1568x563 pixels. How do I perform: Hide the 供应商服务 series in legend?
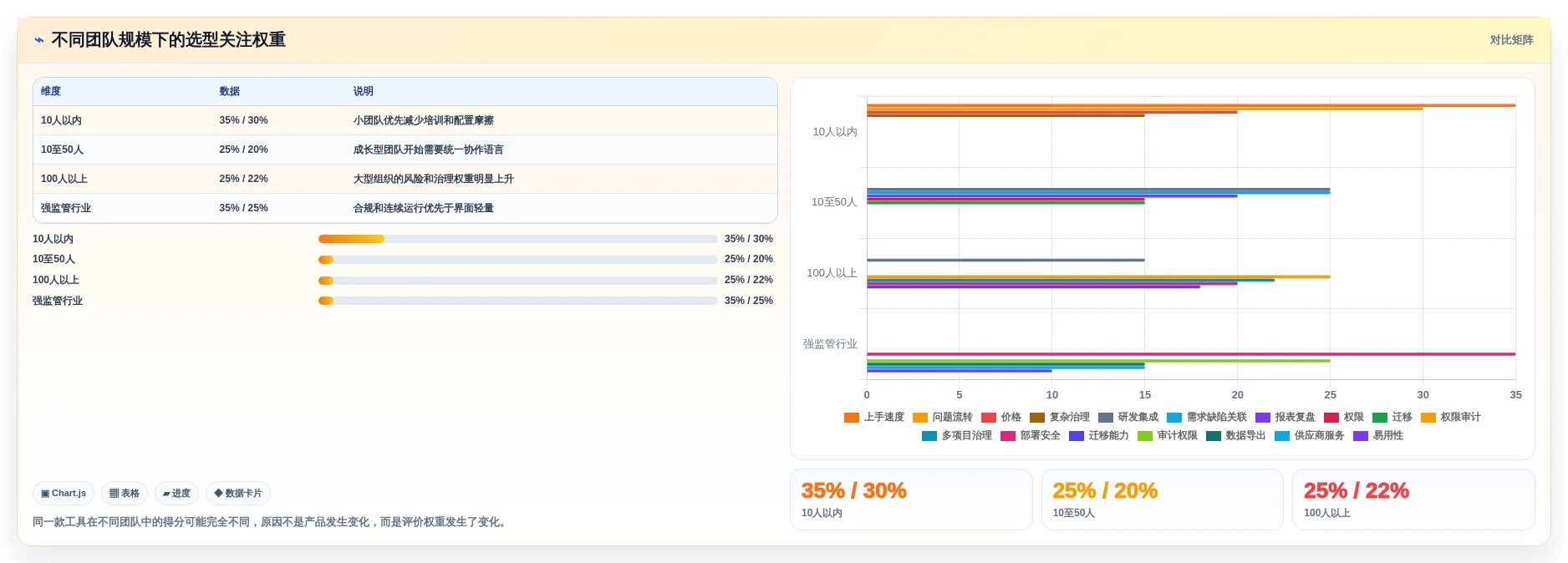point(1310,436)
